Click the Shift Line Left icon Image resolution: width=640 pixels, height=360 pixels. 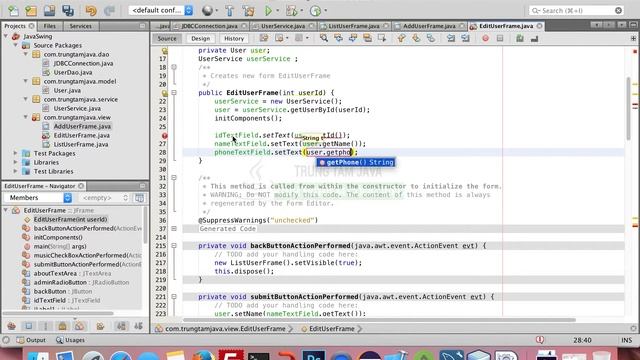(x=451, y=38)
